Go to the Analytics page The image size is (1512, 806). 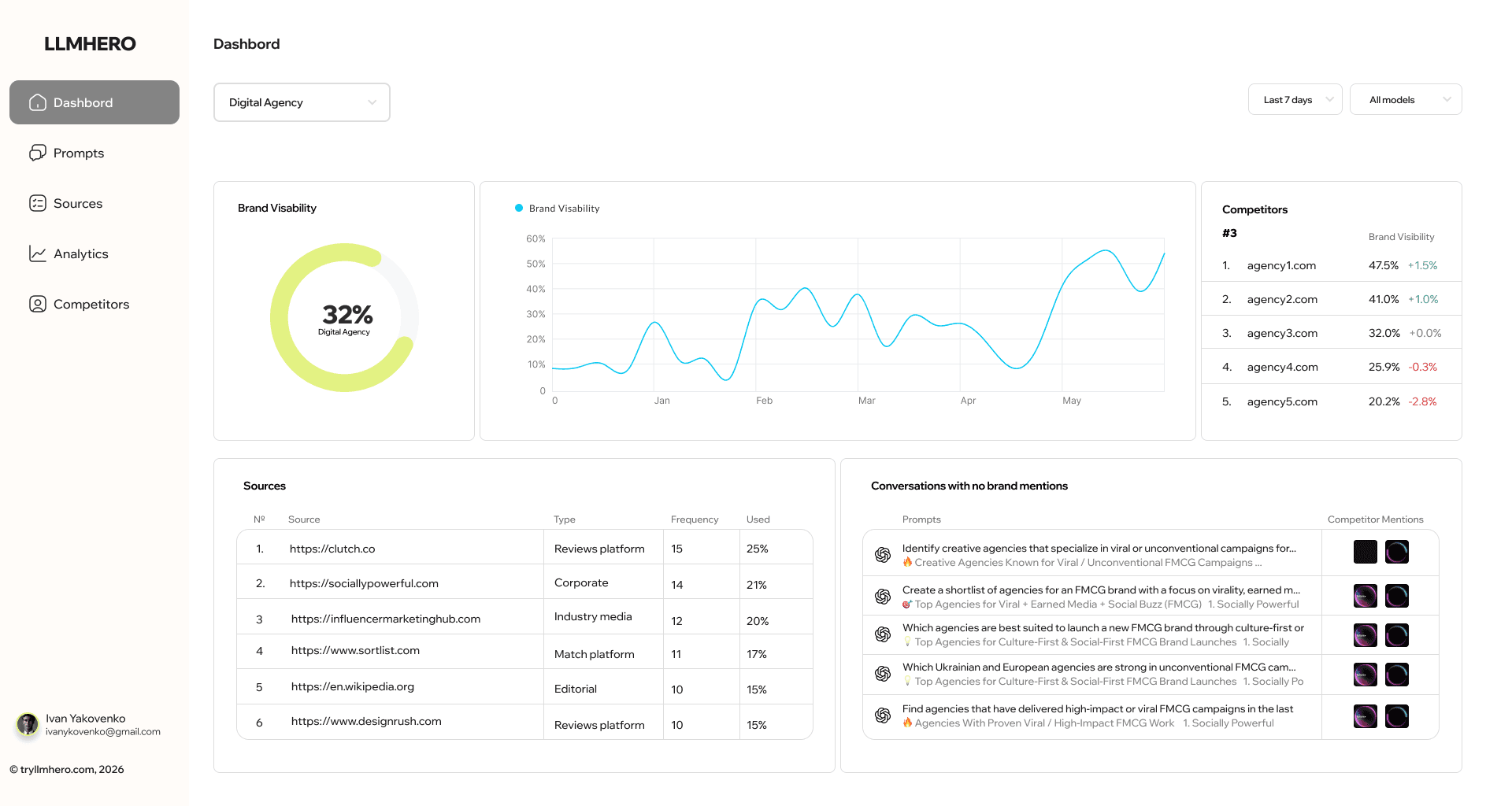tap(80, 253)
